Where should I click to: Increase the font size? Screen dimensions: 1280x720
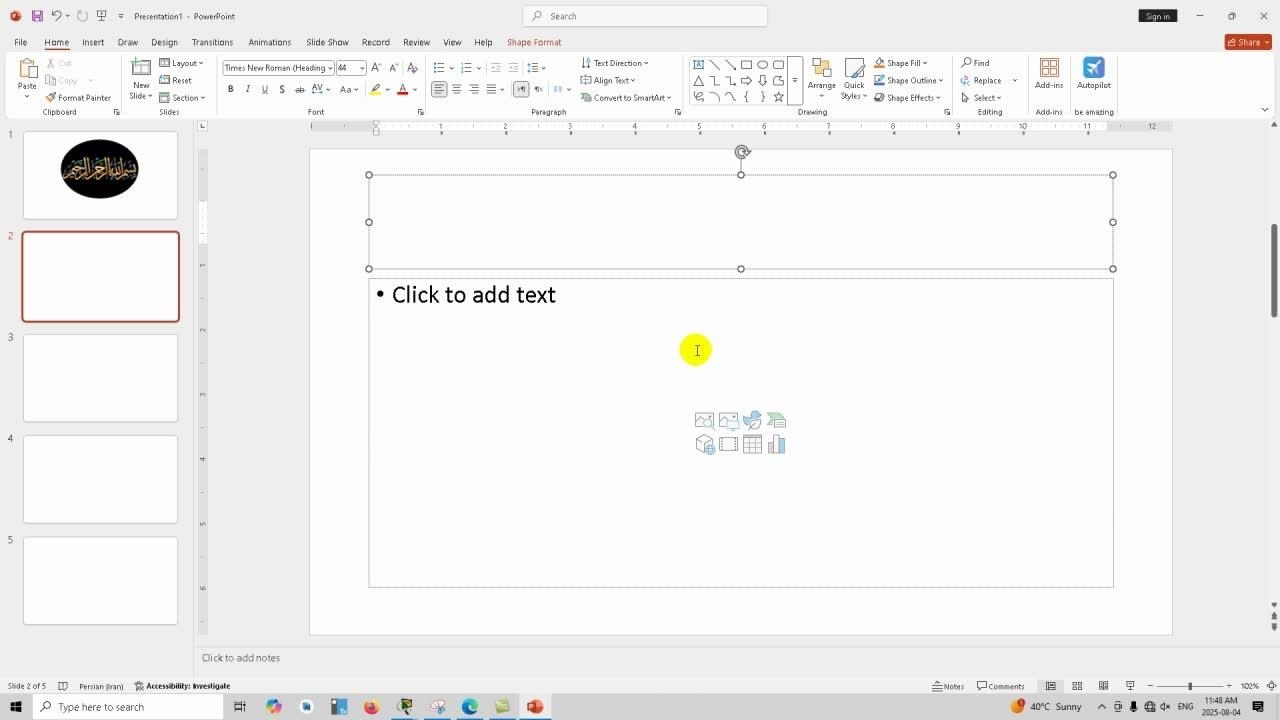(x=376, y=68)
